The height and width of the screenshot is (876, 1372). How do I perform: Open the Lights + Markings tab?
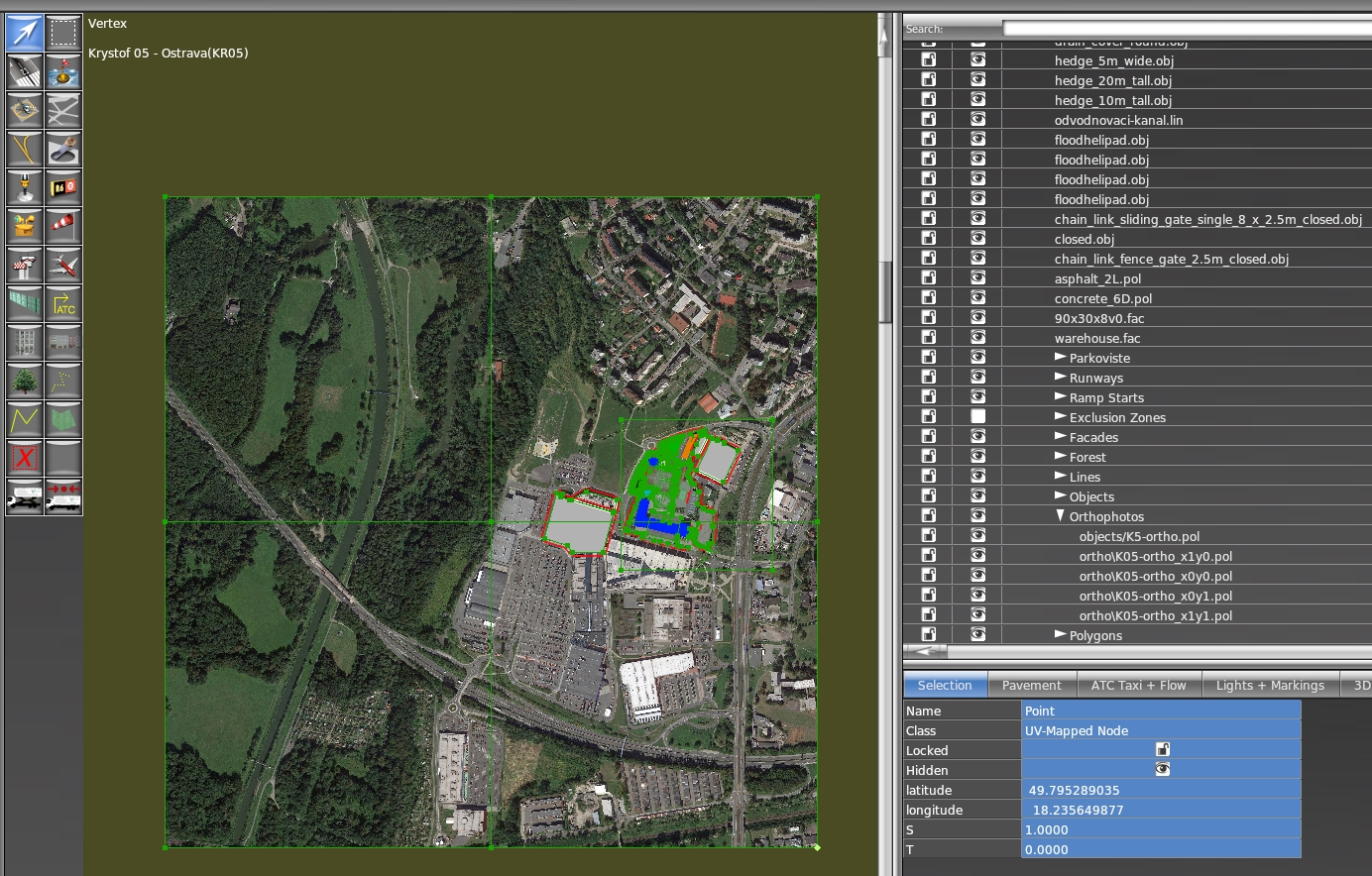coord(1270,685)
